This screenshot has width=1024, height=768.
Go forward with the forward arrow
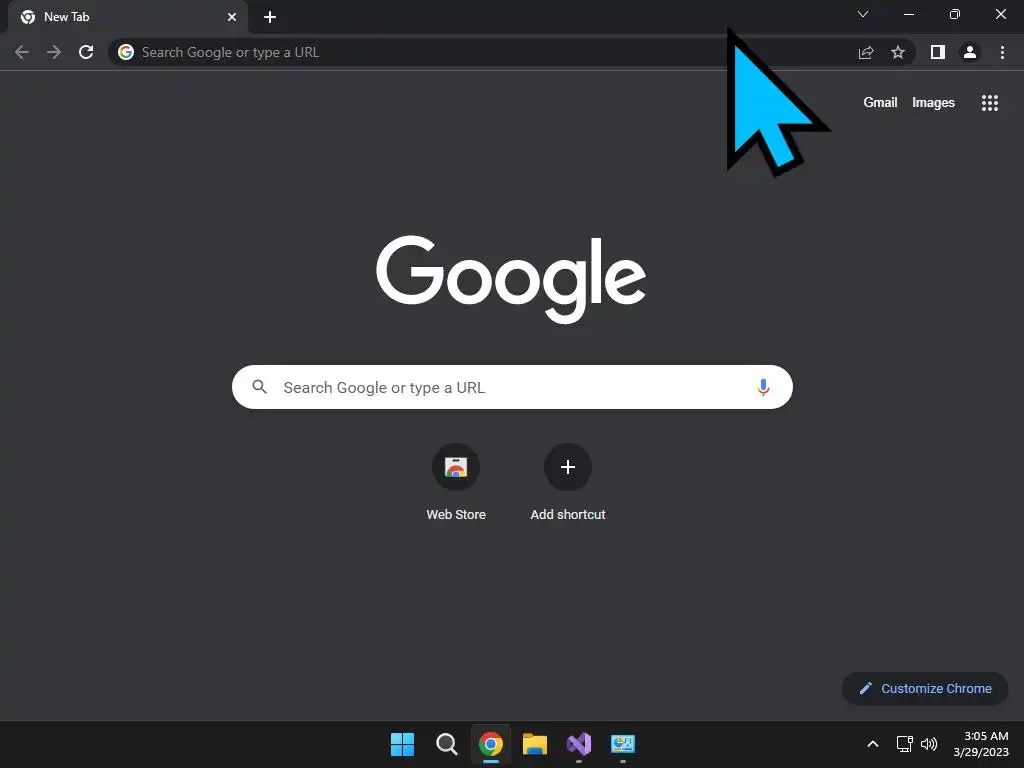[x=54, y=52]
